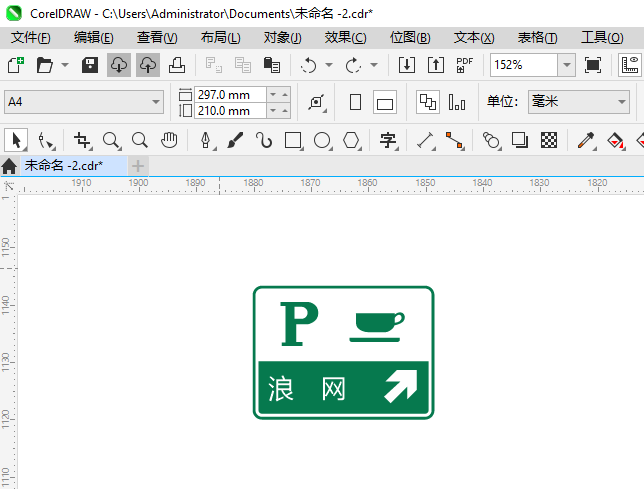Decrease page height with down stepper
The image size is (644, 489).
pos(273,111)
